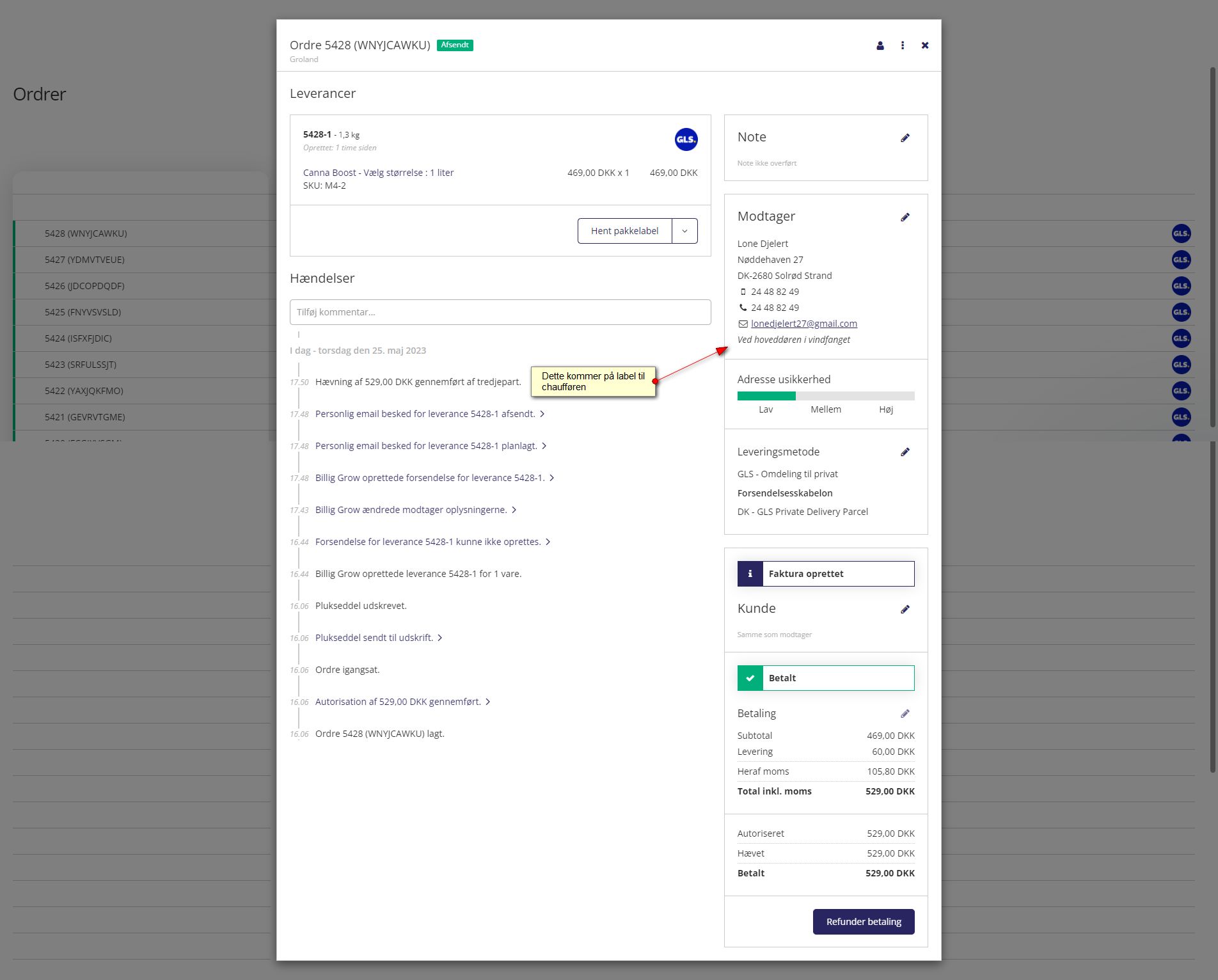1218x980 pixels.
Task: Select order 5423 (SRFULSSJT) in the orders list
Action: tap(81, 365)
